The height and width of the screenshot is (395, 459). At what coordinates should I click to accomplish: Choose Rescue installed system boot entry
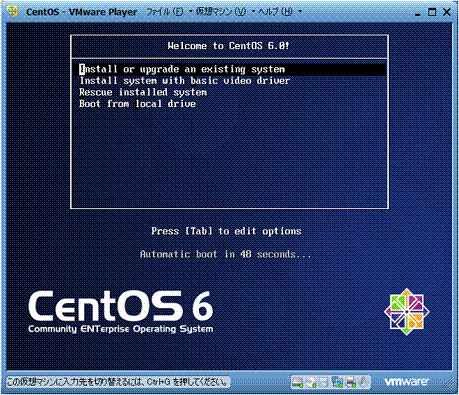pos(143,92)
